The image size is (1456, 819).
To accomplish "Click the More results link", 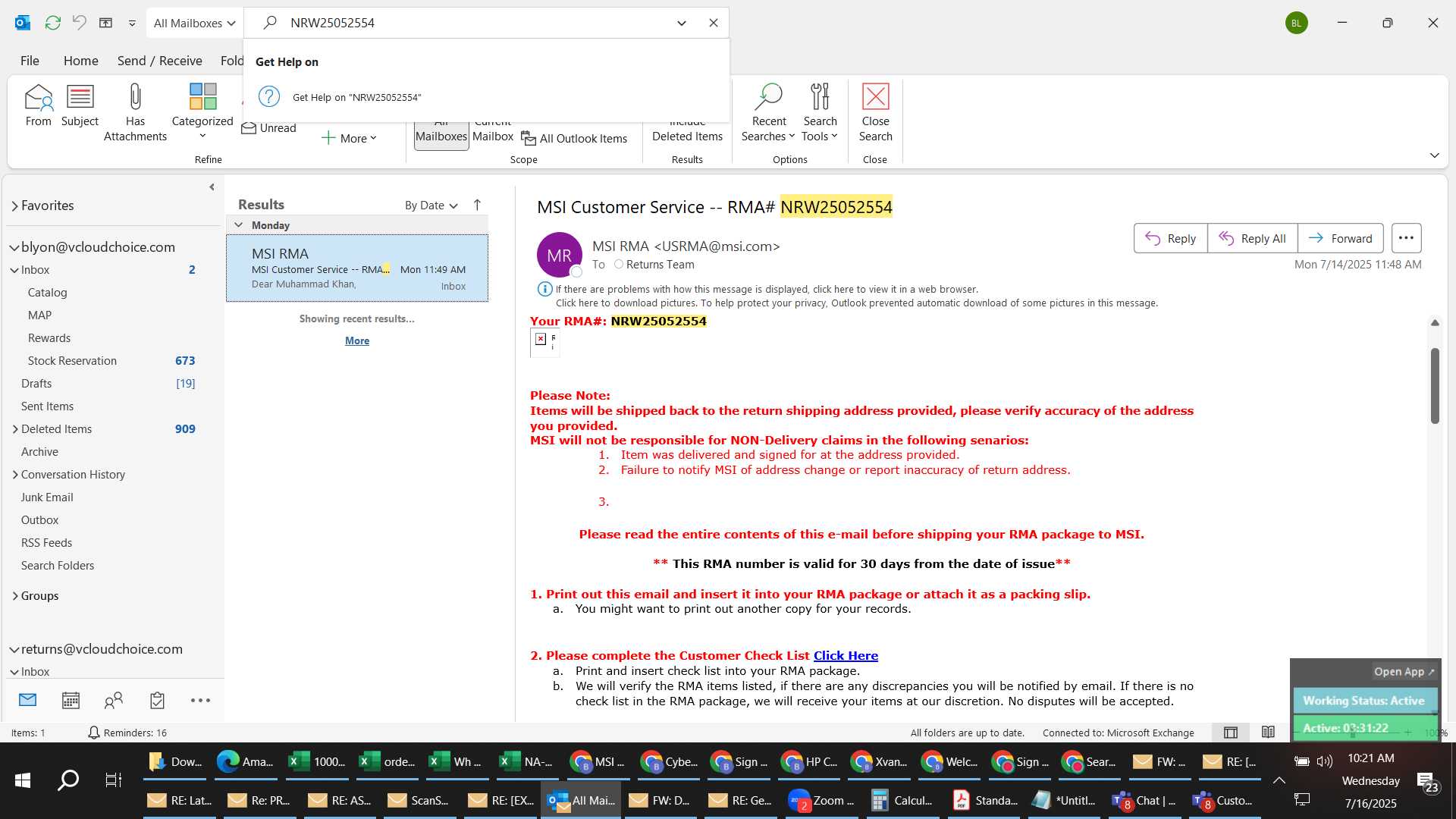I will click(x=357, y=340).
